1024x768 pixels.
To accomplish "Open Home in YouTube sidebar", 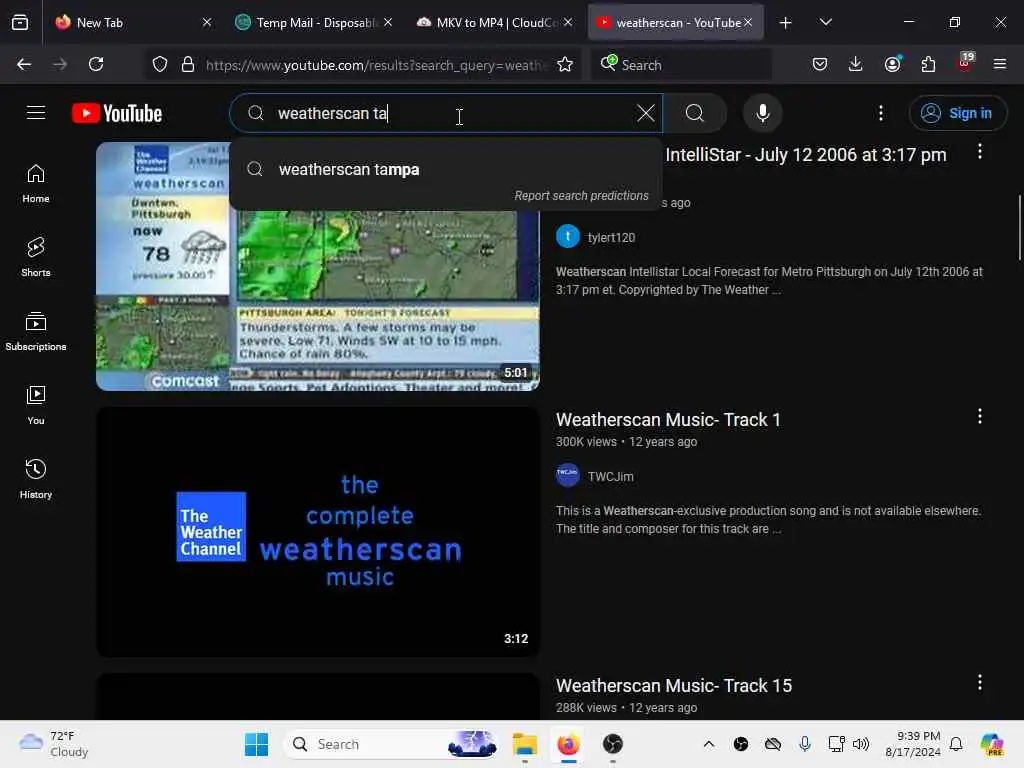I will coord(36,184).
